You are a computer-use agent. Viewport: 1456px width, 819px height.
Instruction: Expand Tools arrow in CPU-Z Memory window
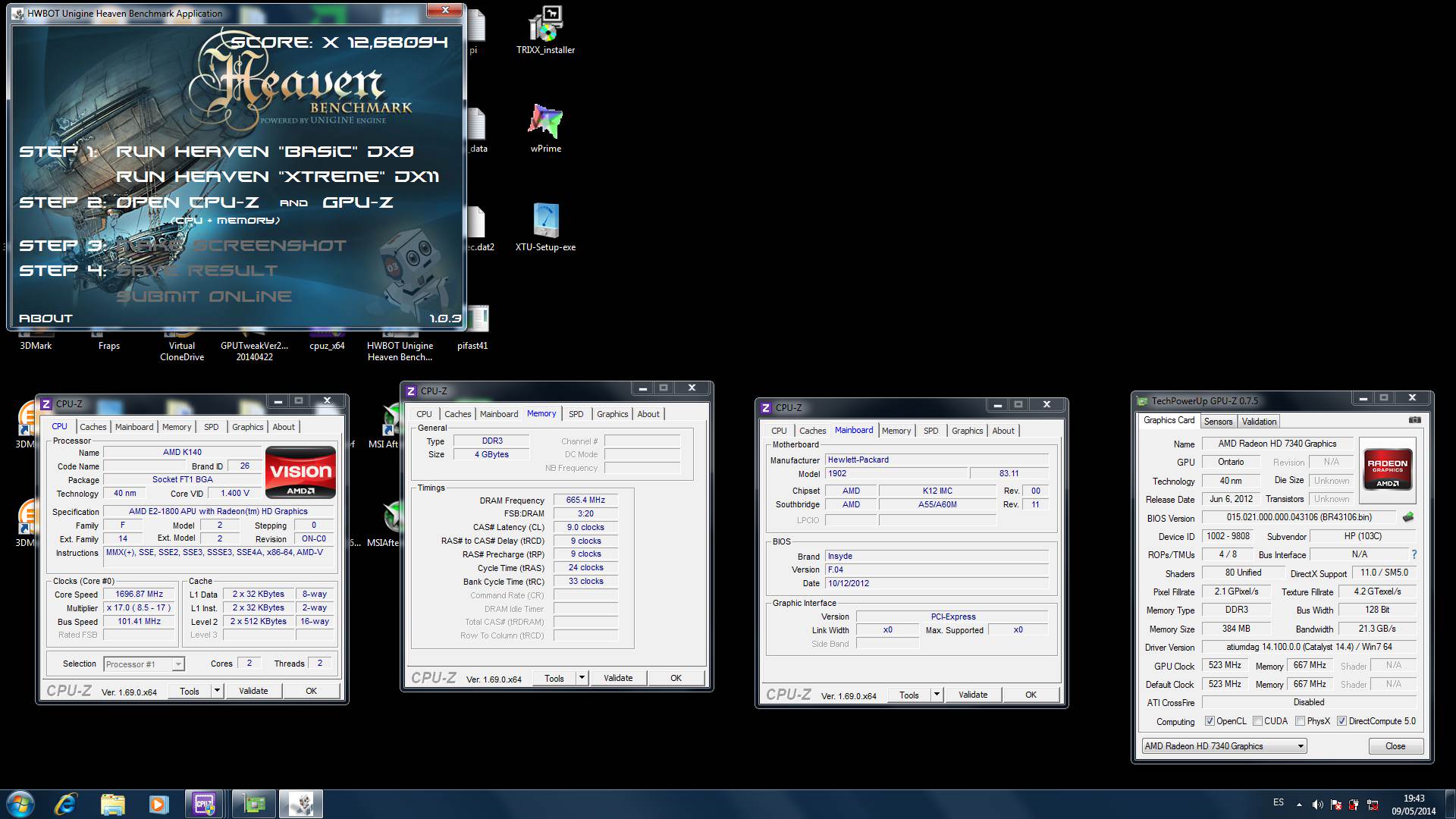(x=582, y=678)
